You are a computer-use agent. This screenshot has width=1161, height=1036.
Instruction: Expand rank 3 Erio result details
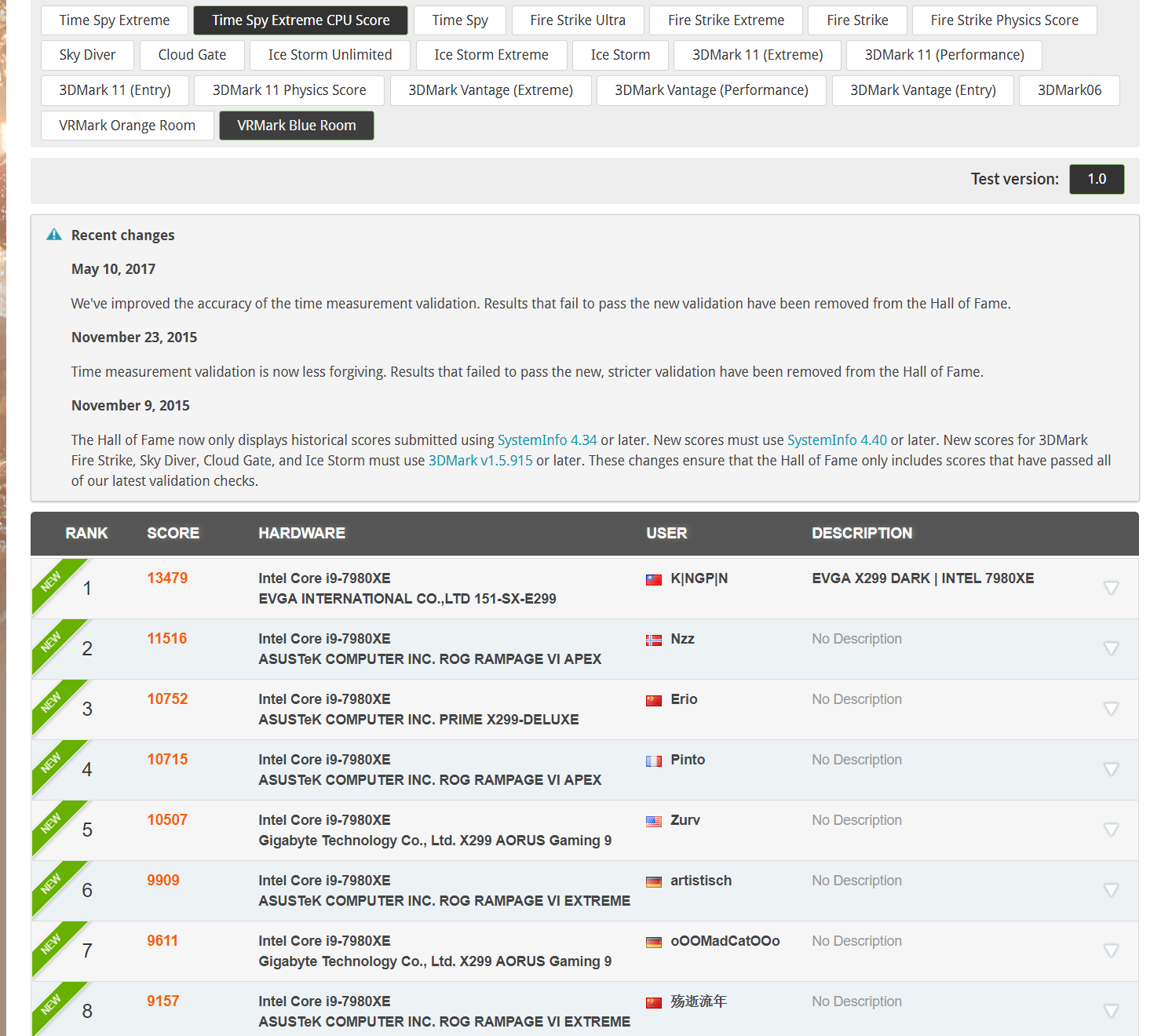pos(1111,709)
